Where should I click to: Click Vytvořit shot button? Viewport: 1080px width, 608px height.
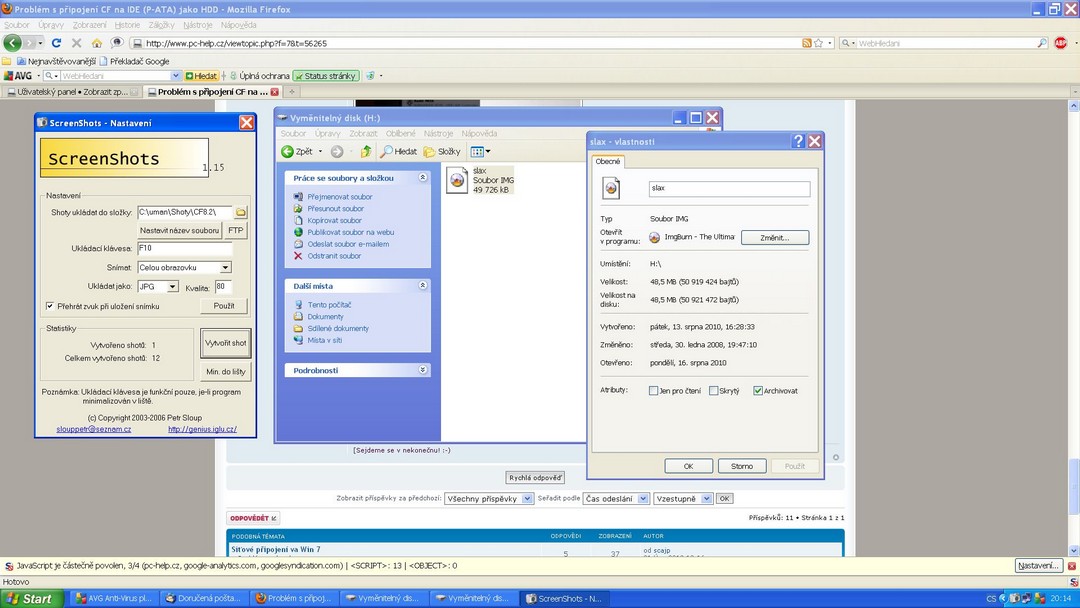coord(226,343)
